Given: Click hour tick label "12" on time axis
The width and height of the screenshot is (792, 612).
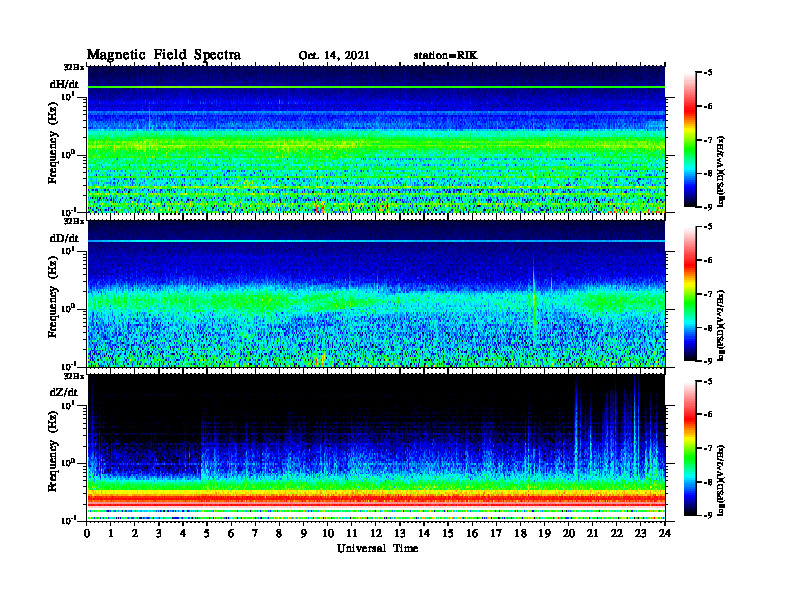Looking at the screenshot, I should (x=376, y=533).
